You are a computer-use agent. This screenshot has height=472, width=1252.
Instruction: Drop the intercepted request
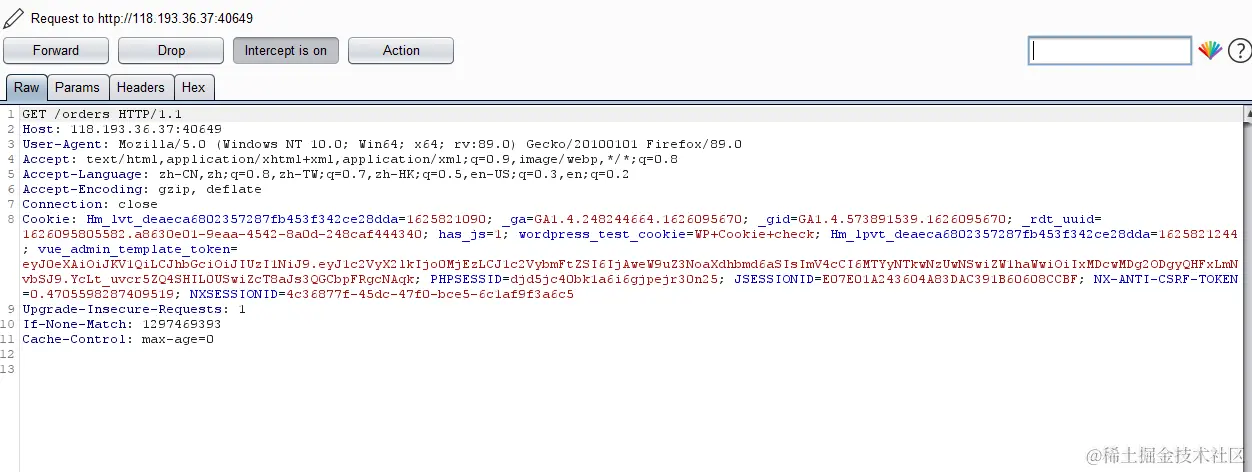coord(171,50)
